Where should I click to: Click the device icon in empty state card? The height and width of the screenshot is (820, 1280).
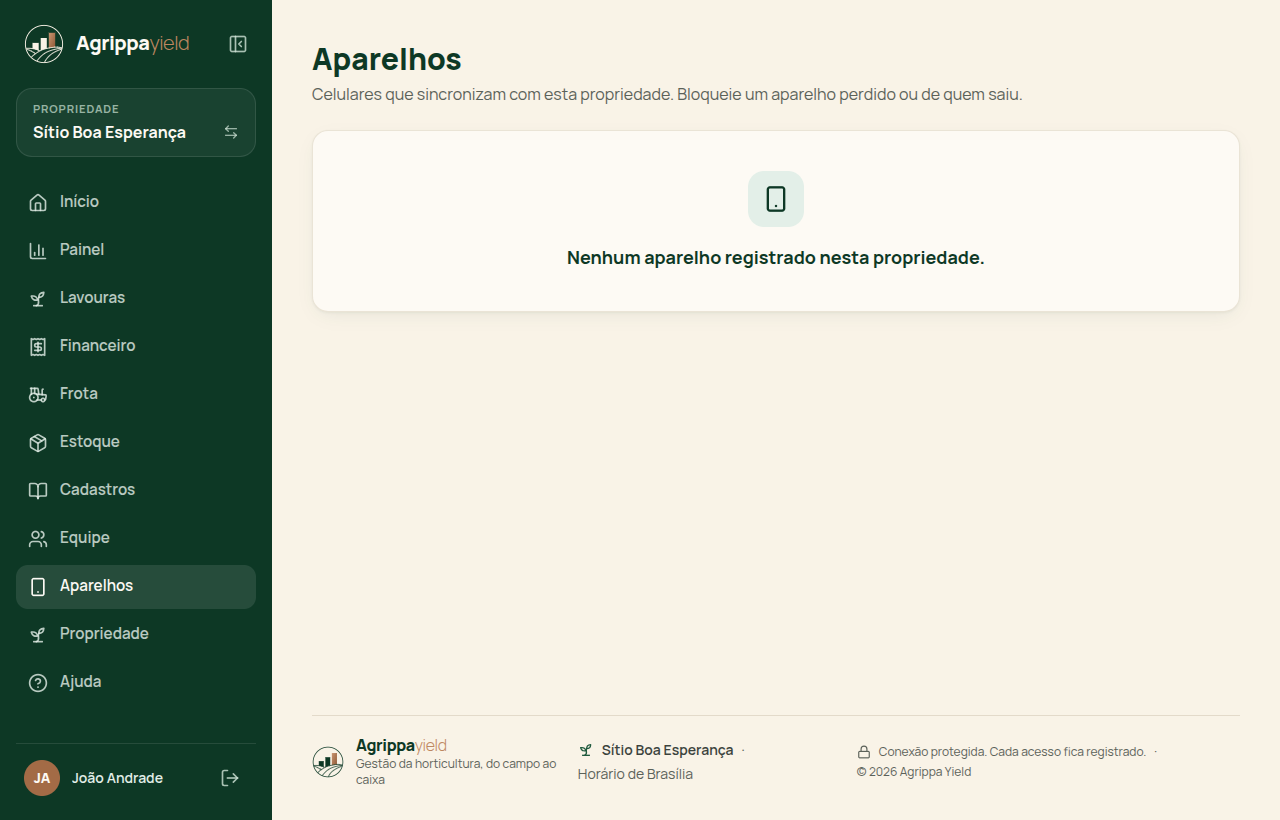coord(776,199)
